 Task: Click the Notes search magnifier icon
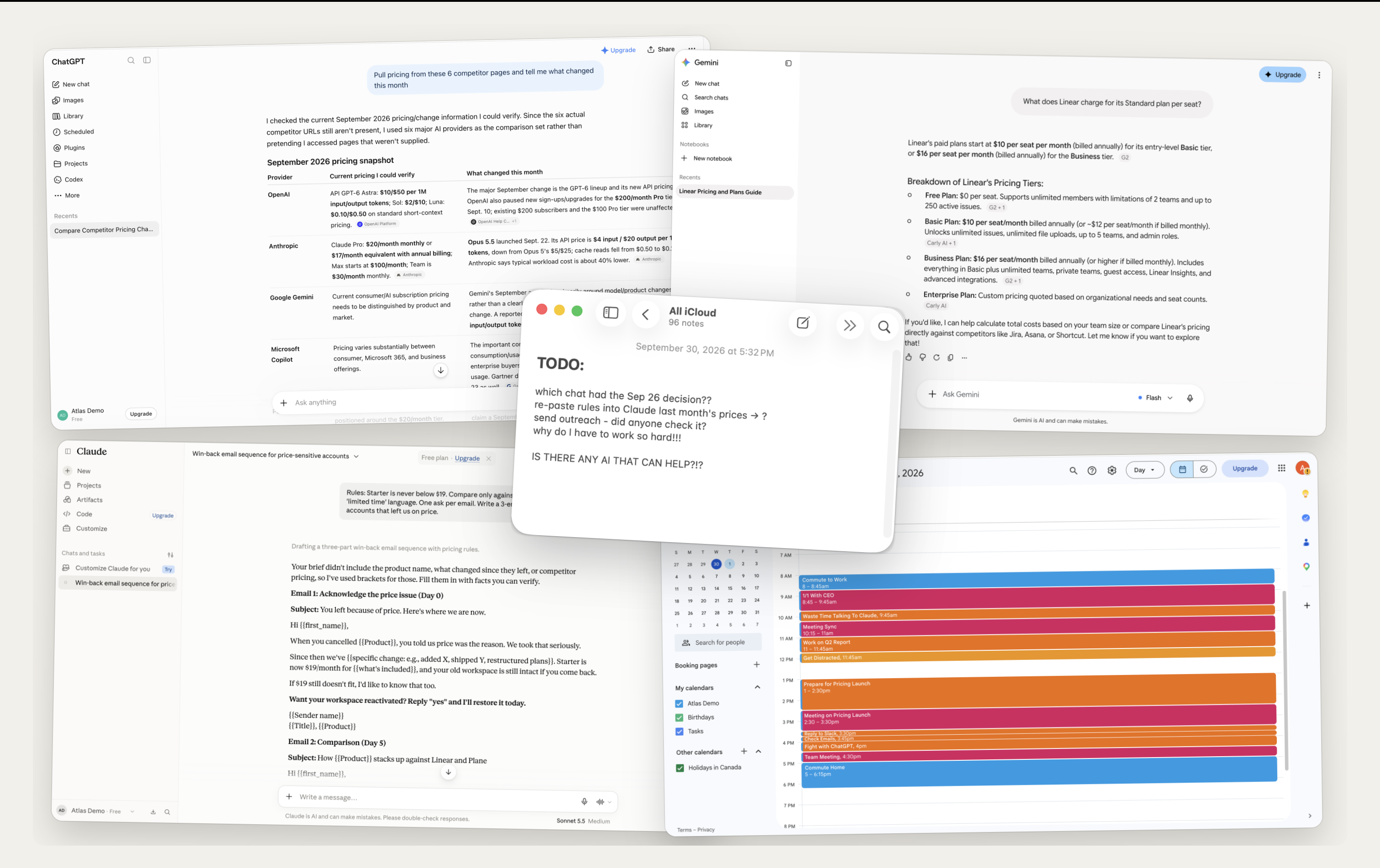(883, 327)
